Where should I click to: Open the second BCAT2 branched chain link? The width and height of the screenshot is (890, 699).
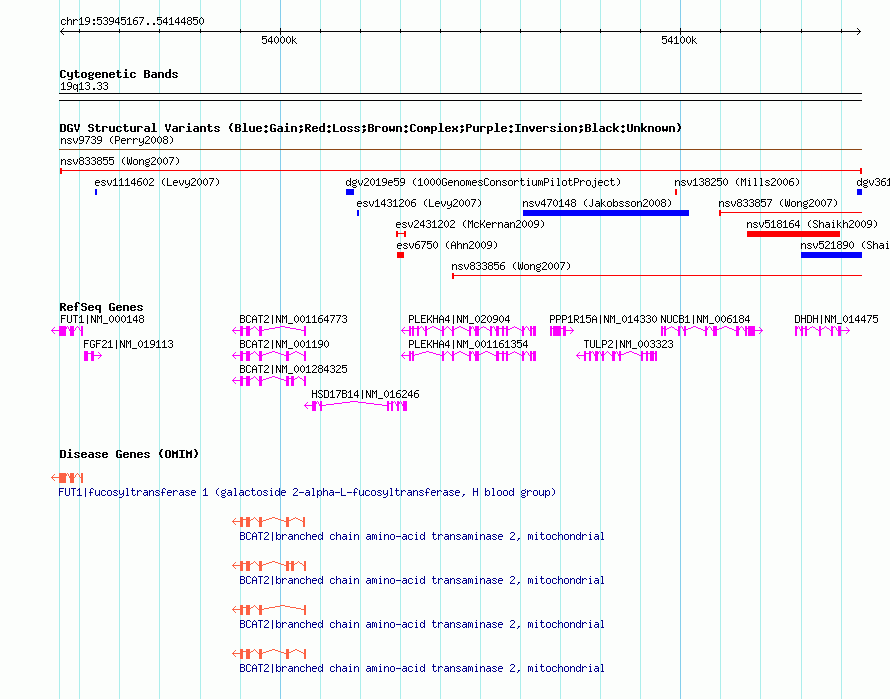tap(422, 580)
